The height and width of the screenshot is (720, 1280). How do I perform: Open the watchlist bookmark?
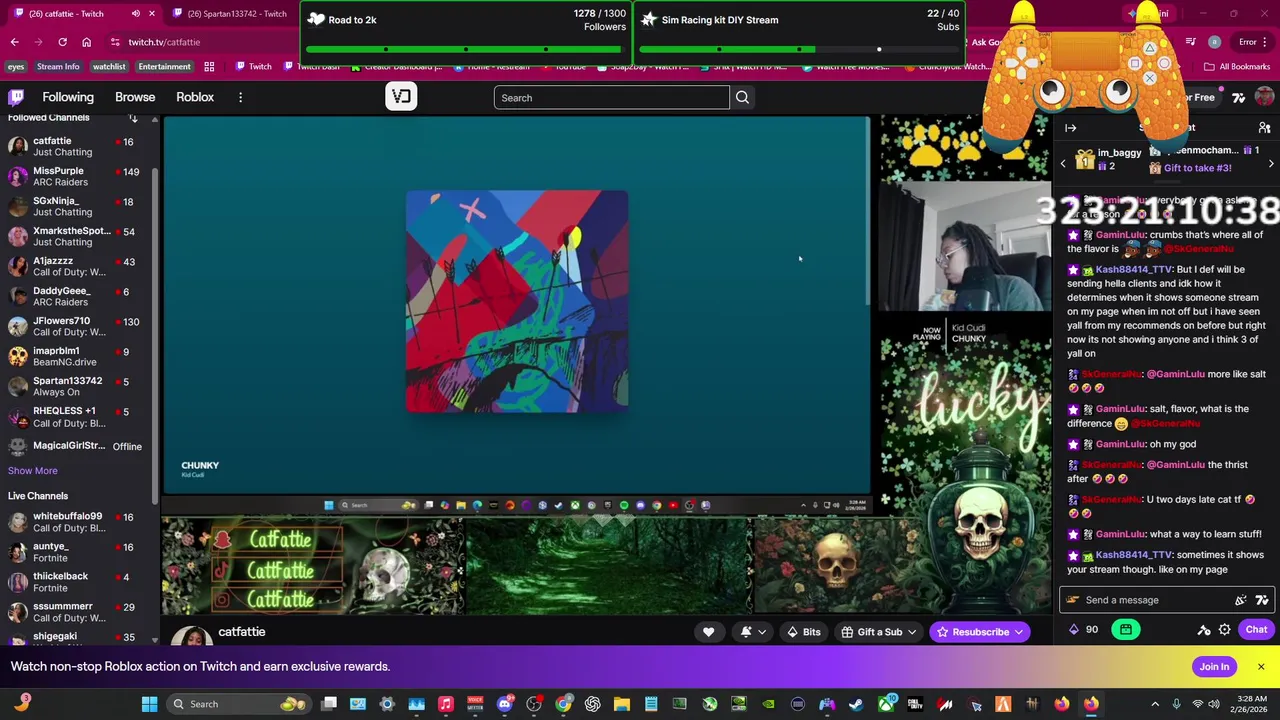click(109, 67)
